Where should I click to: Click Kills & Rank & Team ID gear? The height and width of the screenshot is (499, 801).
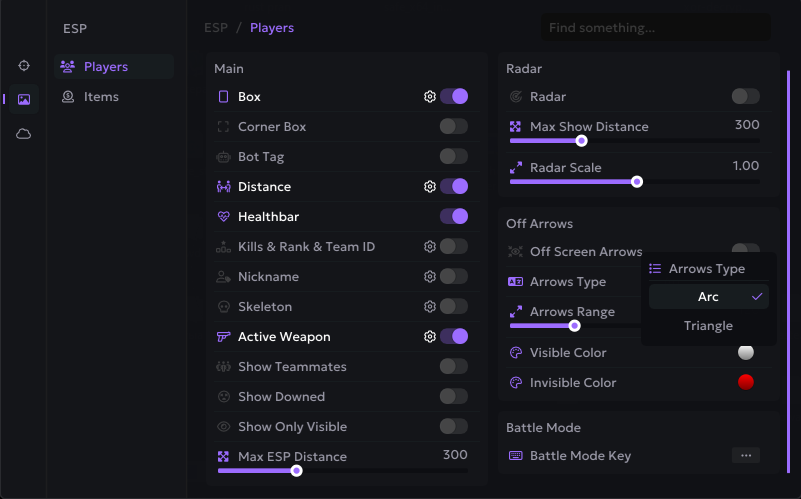(430, 247)
